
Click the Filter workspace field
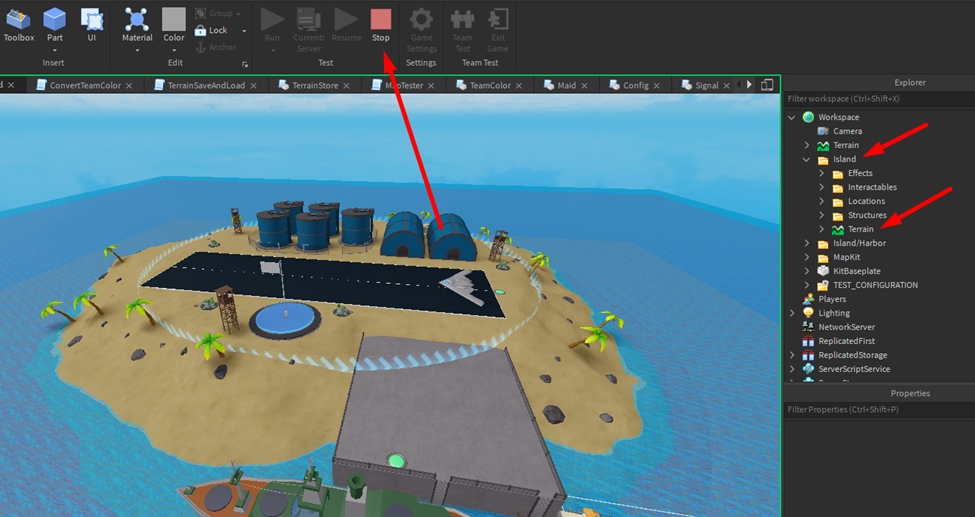tap(879, 98)
